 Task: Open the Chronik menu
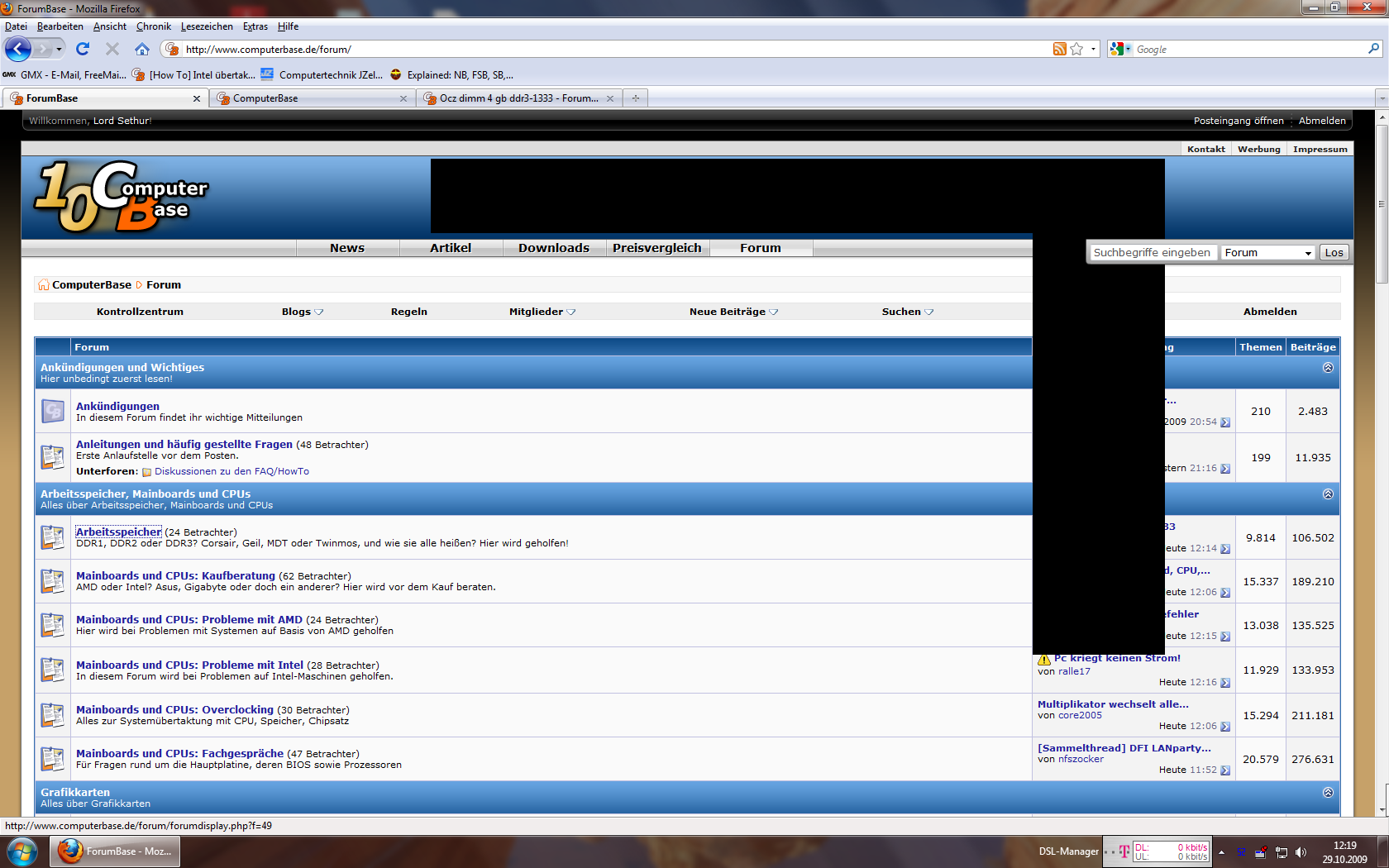coord(154,26)
